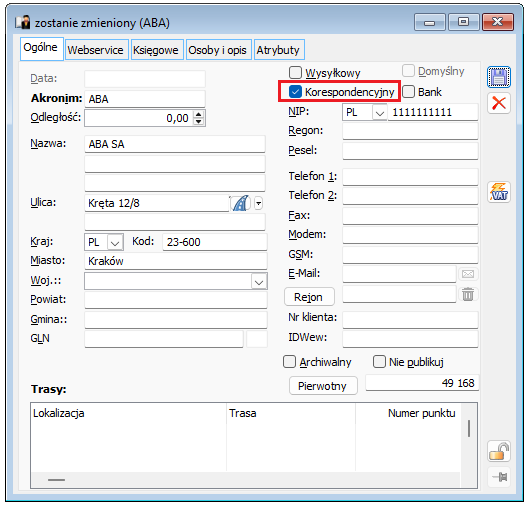This screenshot has height=505, width=528.
Task: Open the map icon beside Ulica
Action: (240, 203)
